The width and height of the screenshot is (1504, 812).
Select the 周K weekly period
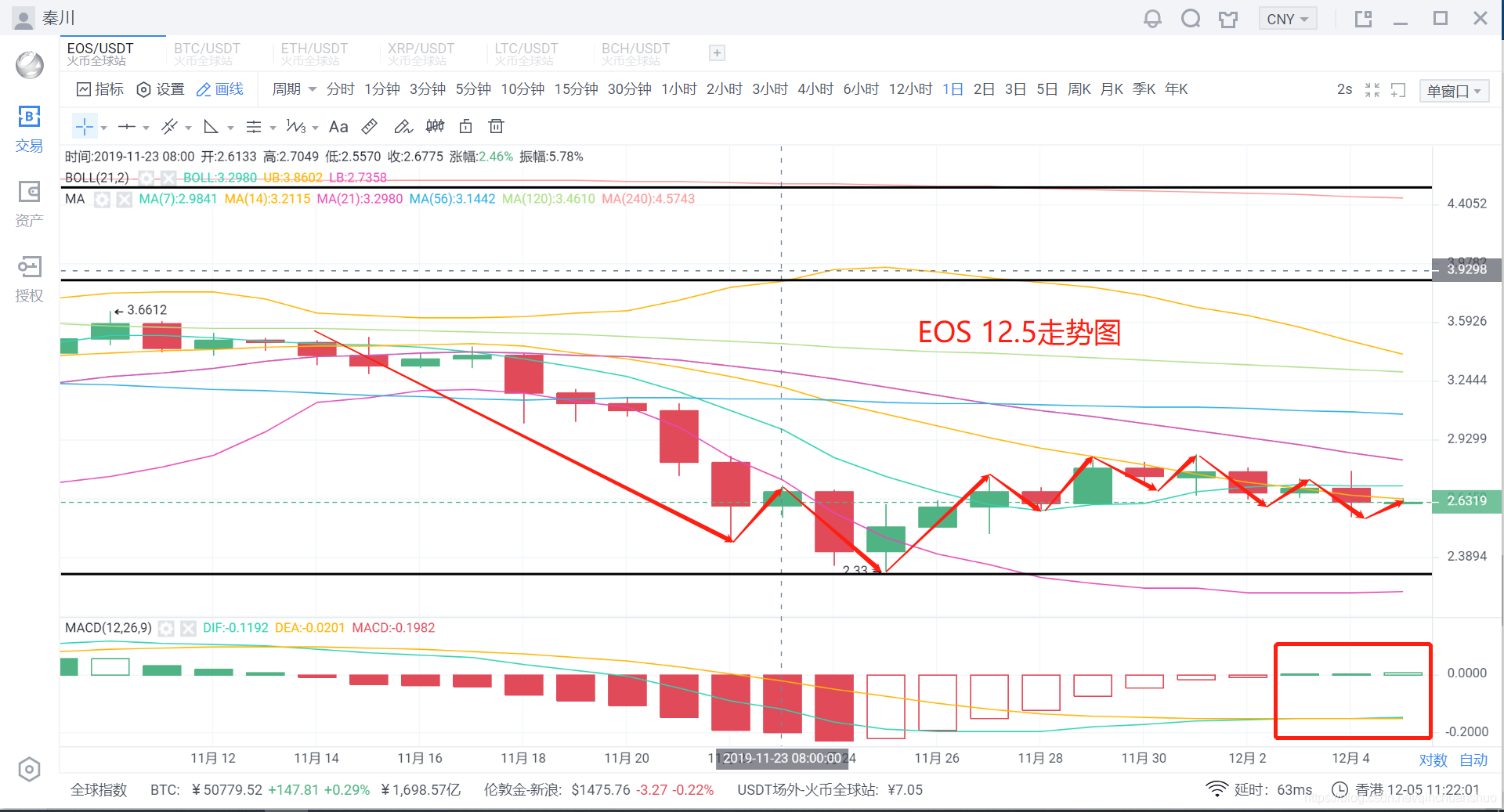[x=1079, y=89]
